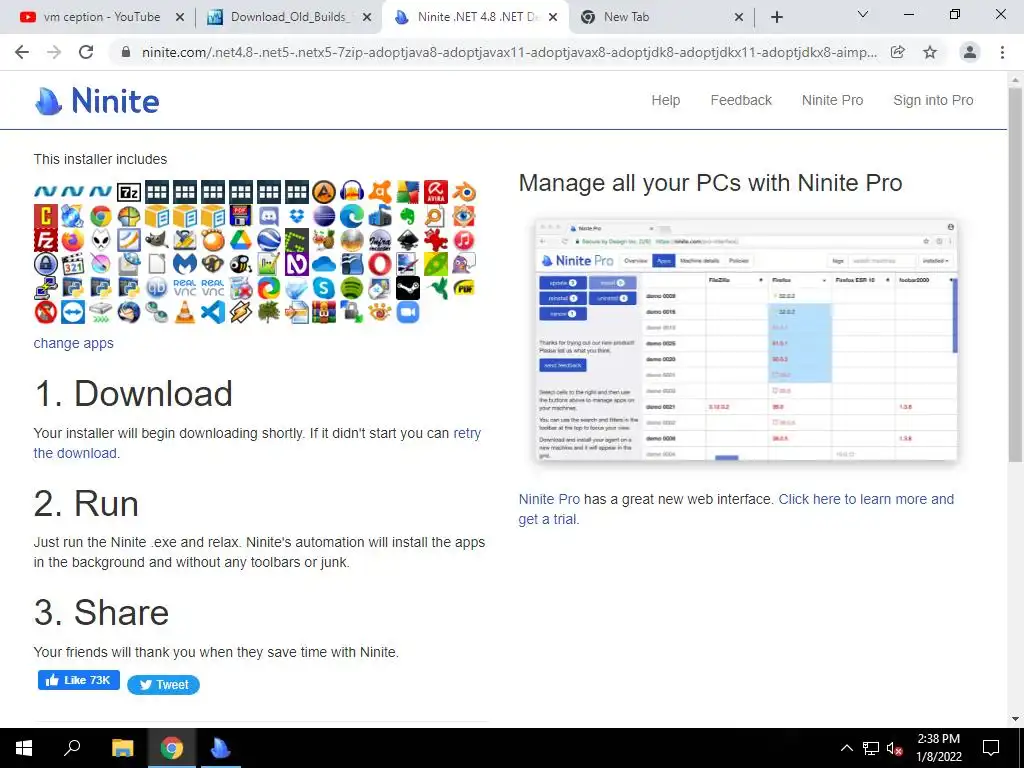The image size is (1024, 768).
Task: Click the OneDrive cloud icon
Action: [324, 264]
